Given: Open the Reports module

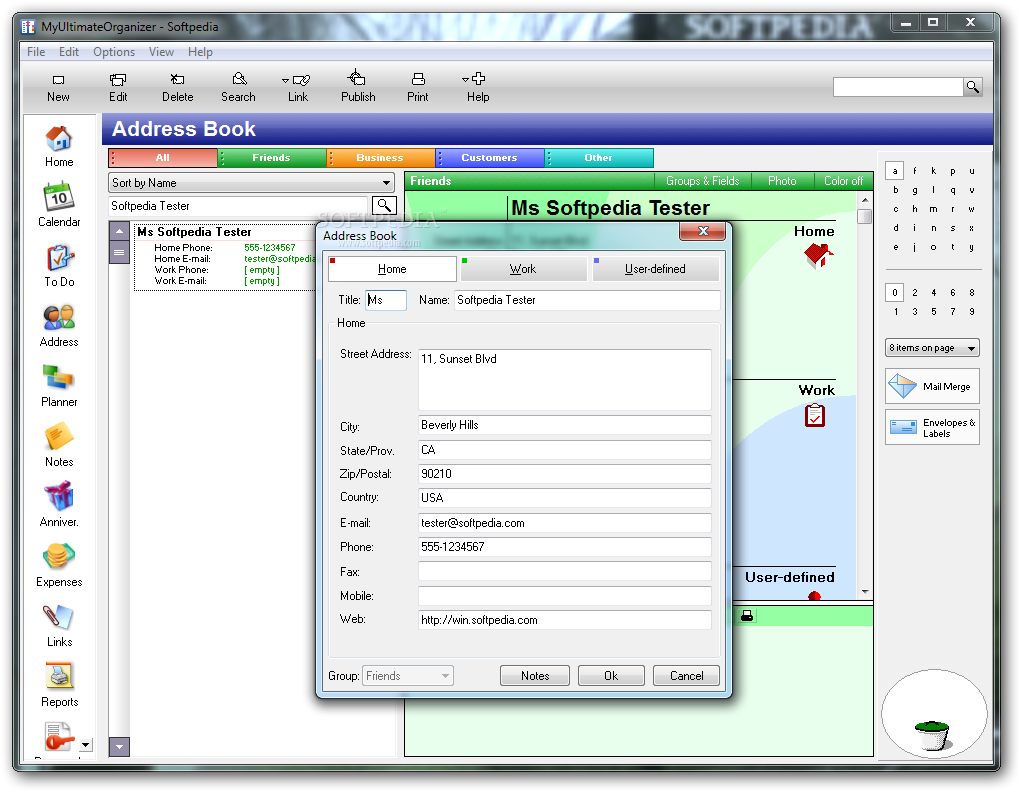Looking at the screenshot, I should 59,685.
